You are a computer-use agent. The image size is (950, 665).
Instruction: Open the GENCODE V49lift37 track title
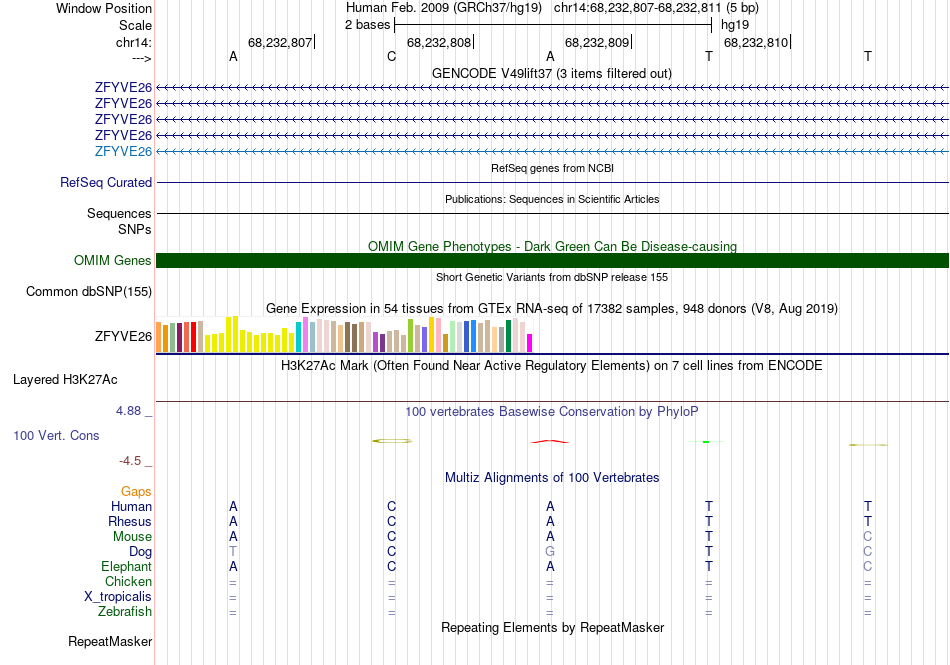coord(551,73)
